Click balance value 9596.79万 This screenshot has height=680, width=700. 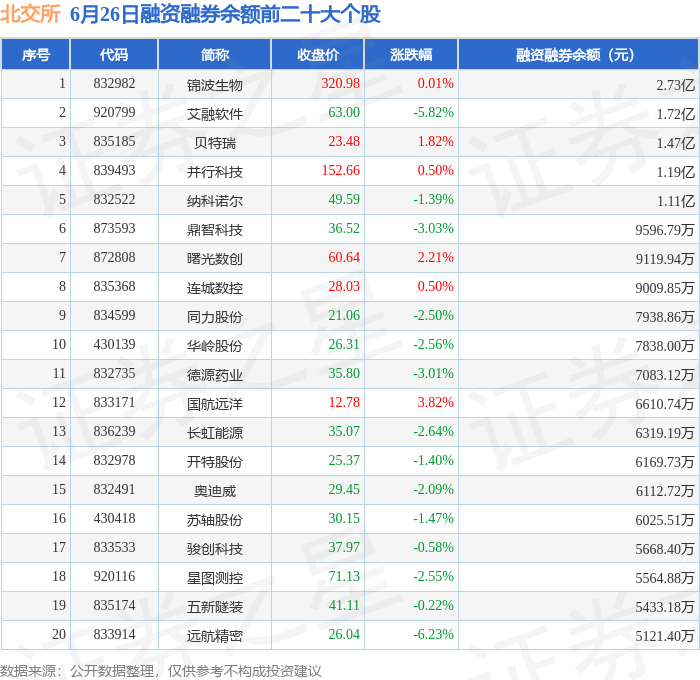[665, 230]
